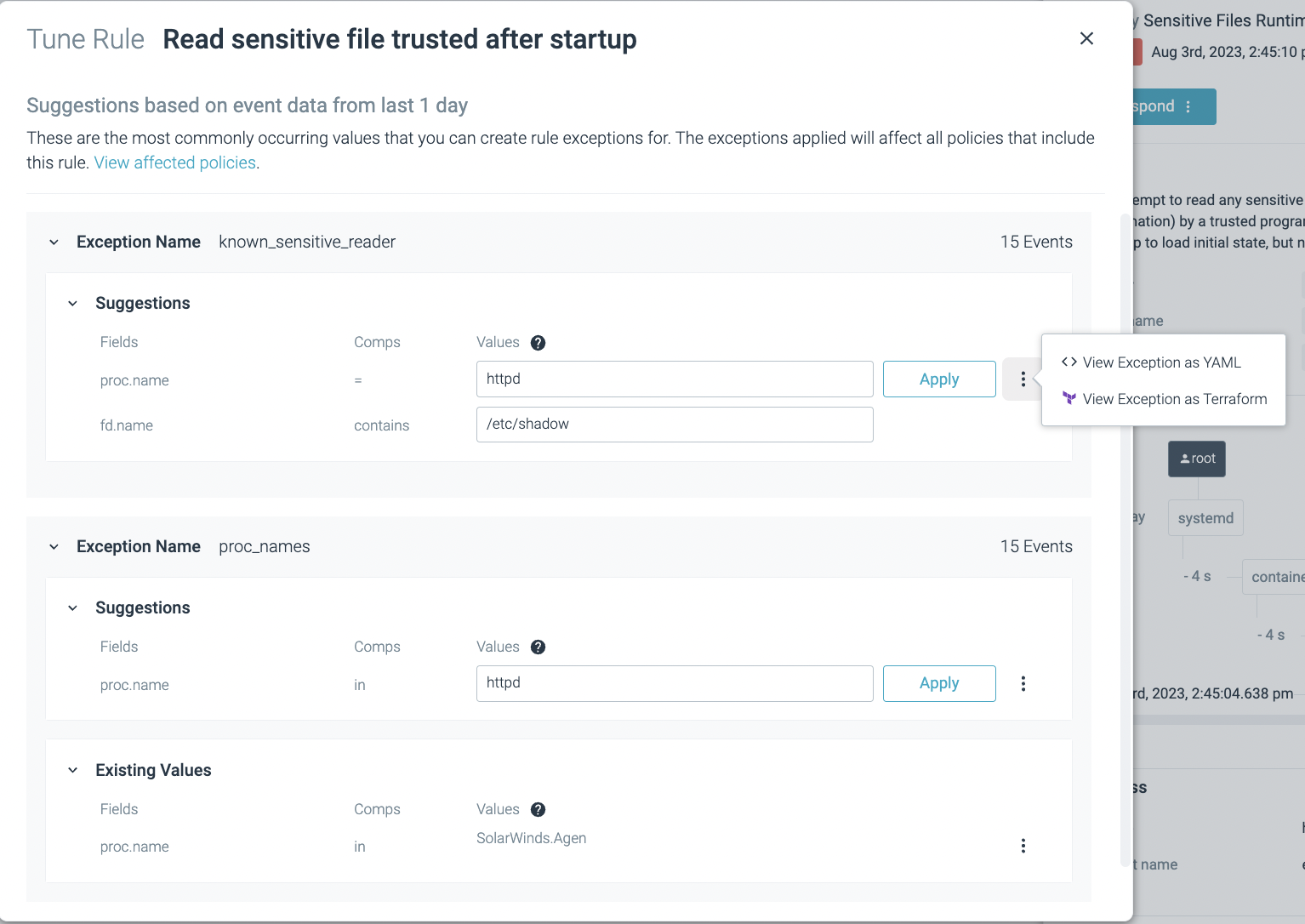Image resolution: width=1305 pixels, height=924 pixels.
Task: Open kebab menu next to proc_names Apply button
Action: click(x=1023, y=683)
